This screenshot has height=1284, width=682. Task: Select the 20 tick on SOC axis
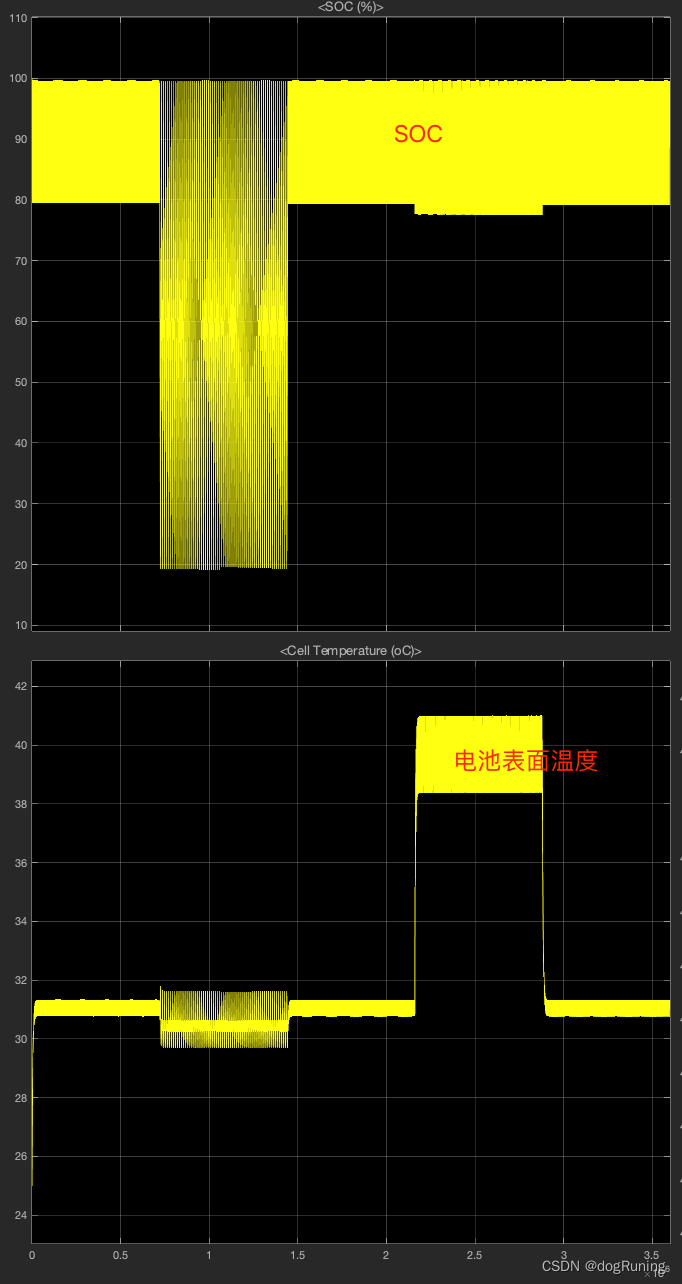[x=20, y=565]
